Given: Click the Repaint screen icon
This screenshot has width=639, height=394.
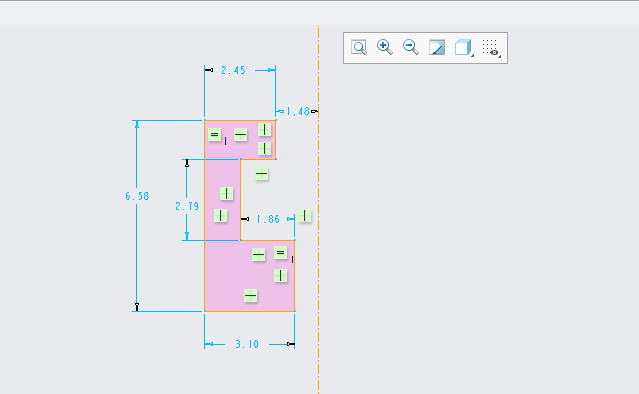Looking at the screenshot, I should 437,47.
